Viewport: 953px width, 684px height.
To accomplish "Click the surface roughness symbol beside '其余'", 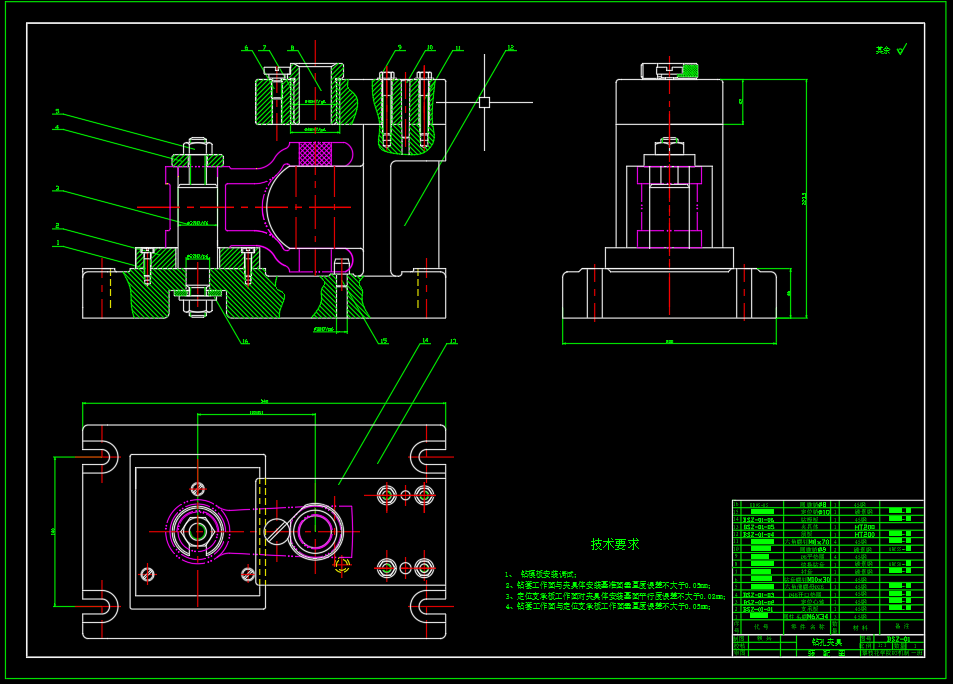I will pos(902,49).
